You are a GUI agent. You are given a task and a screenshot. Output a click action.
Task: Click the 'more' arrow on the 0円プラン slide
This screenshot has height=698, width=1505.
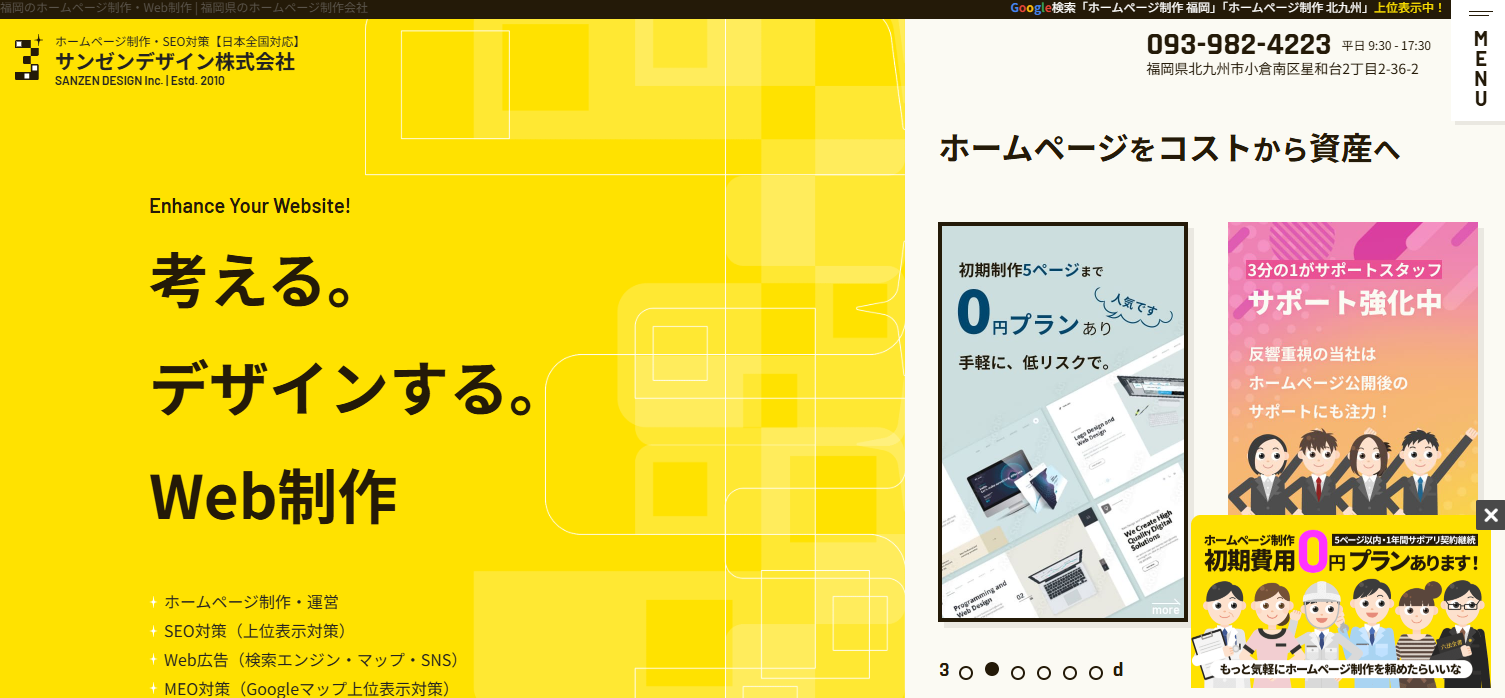coord(1165,606)
